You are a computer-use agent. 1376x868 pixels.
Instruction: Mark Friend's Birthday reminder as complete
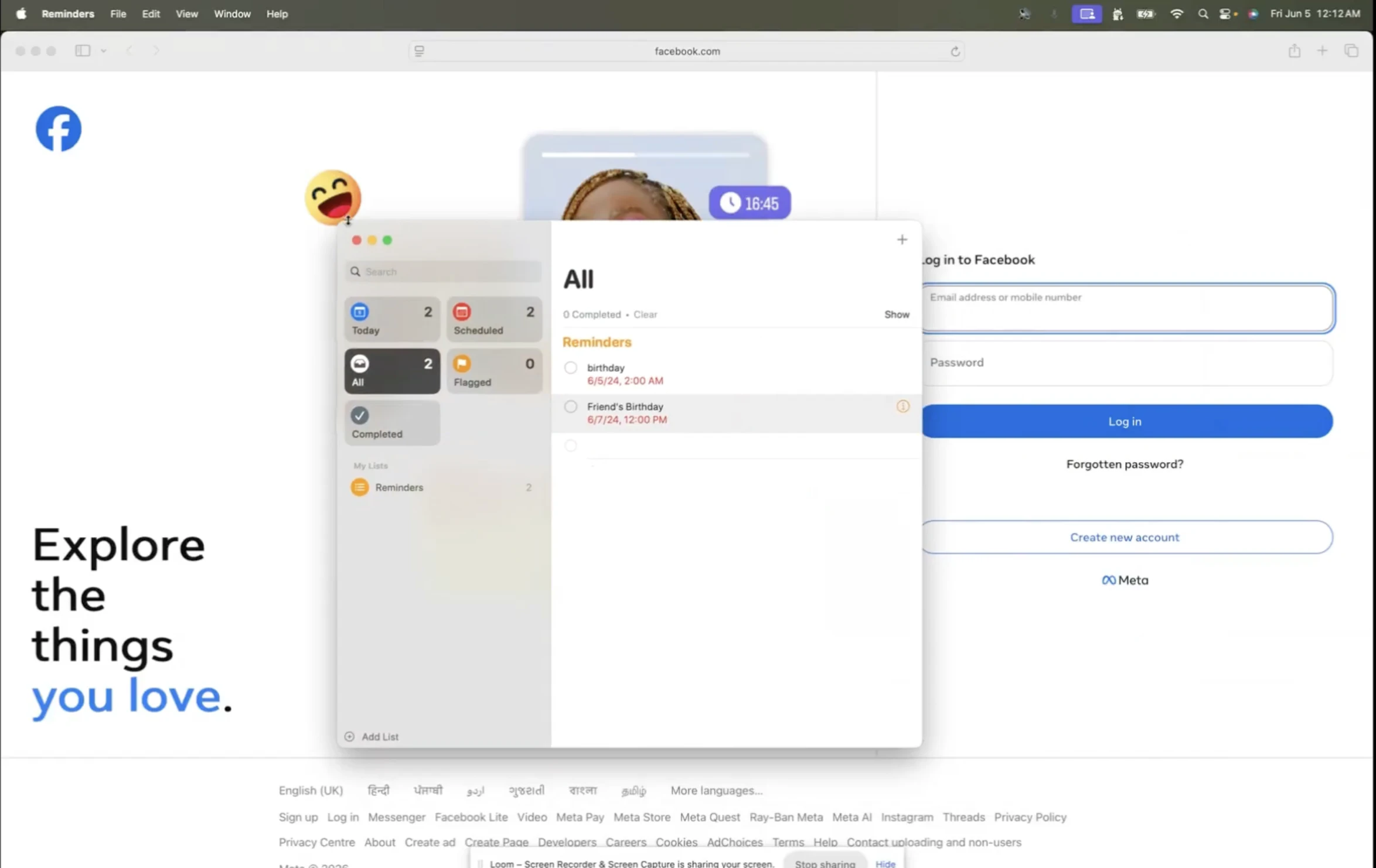click(570, 406)
